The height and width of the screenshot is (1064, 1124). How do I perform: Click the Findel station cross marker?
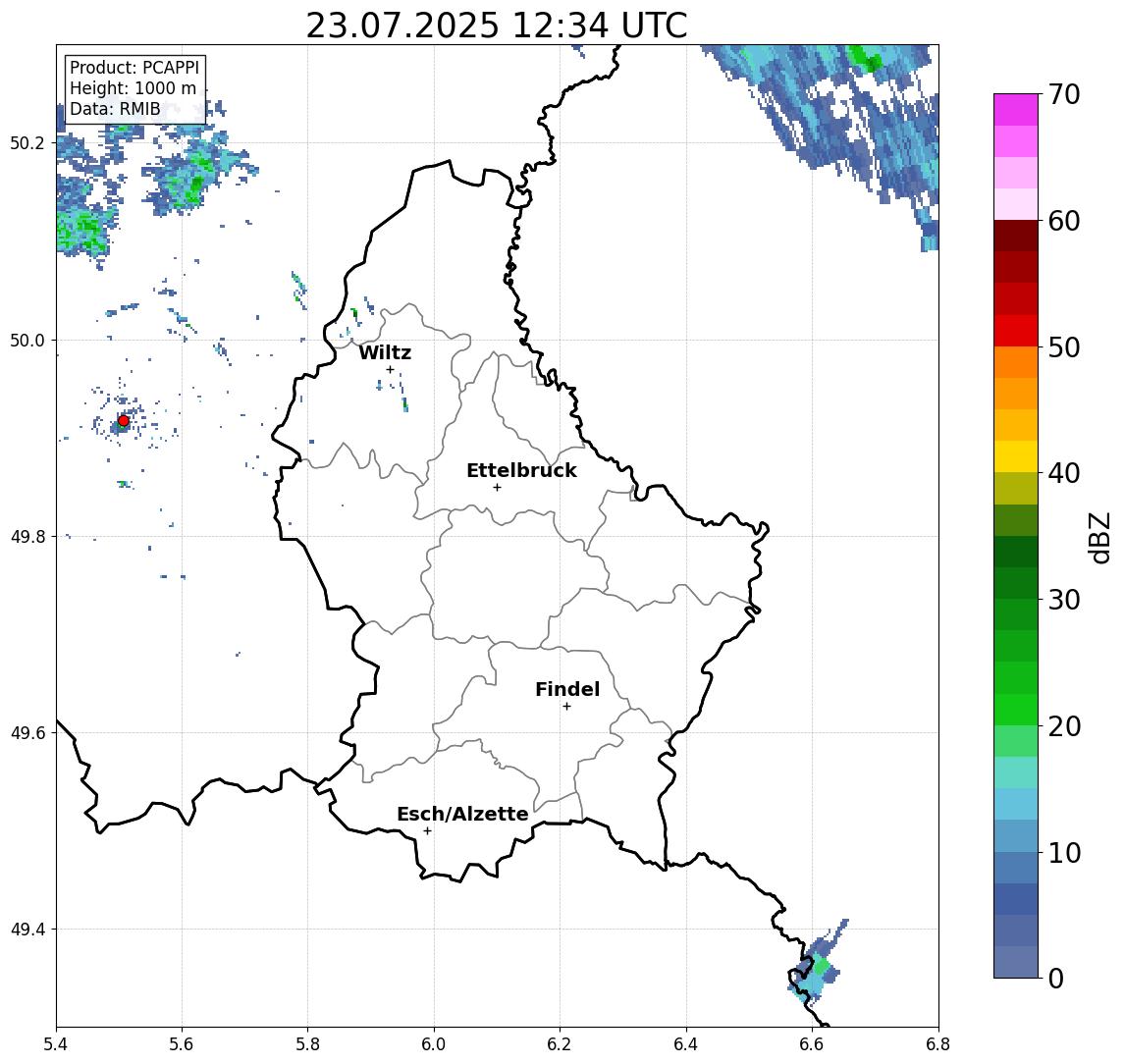tap(566, 707)
